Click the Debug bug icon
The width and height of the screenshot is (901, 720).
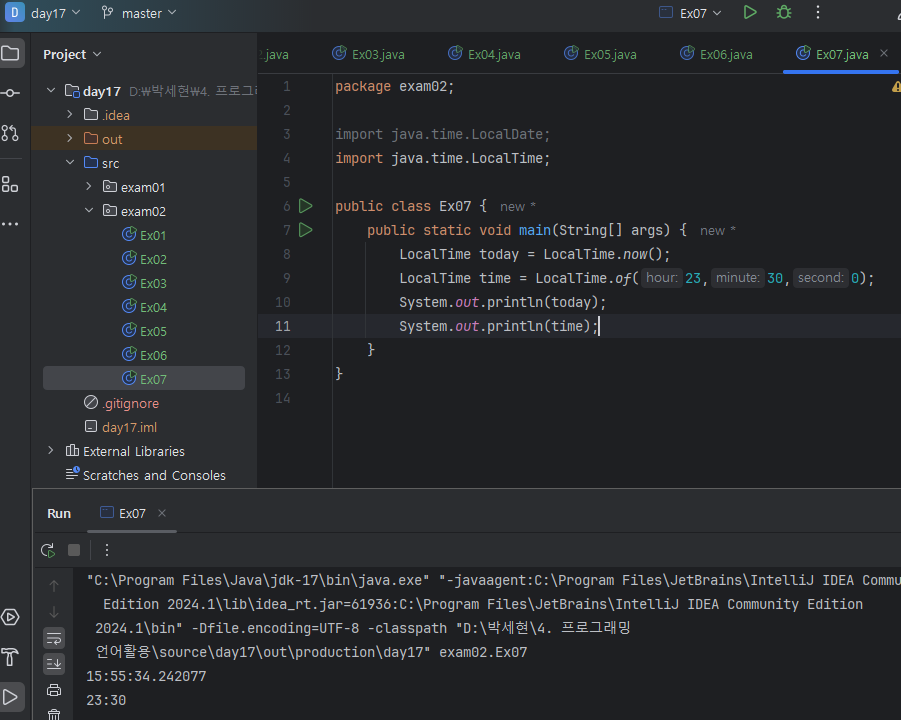click(x=784, y=13)
